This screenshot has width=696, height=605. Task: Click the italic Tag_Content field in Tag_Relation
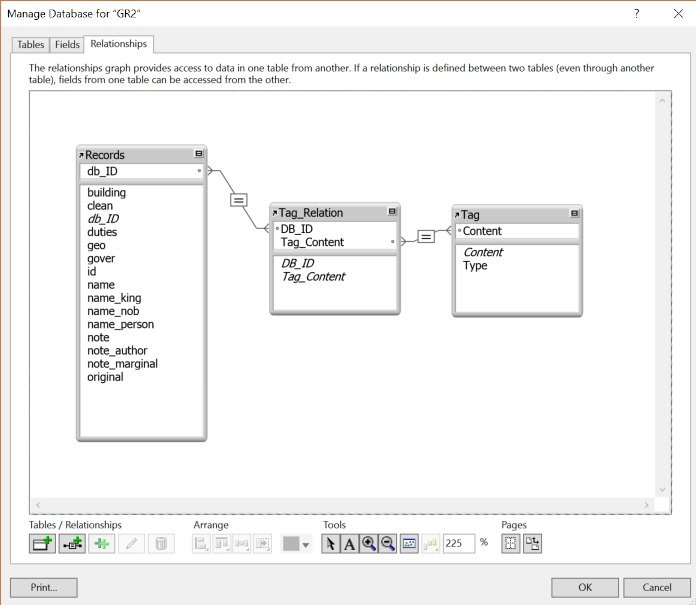pos(313,277)
